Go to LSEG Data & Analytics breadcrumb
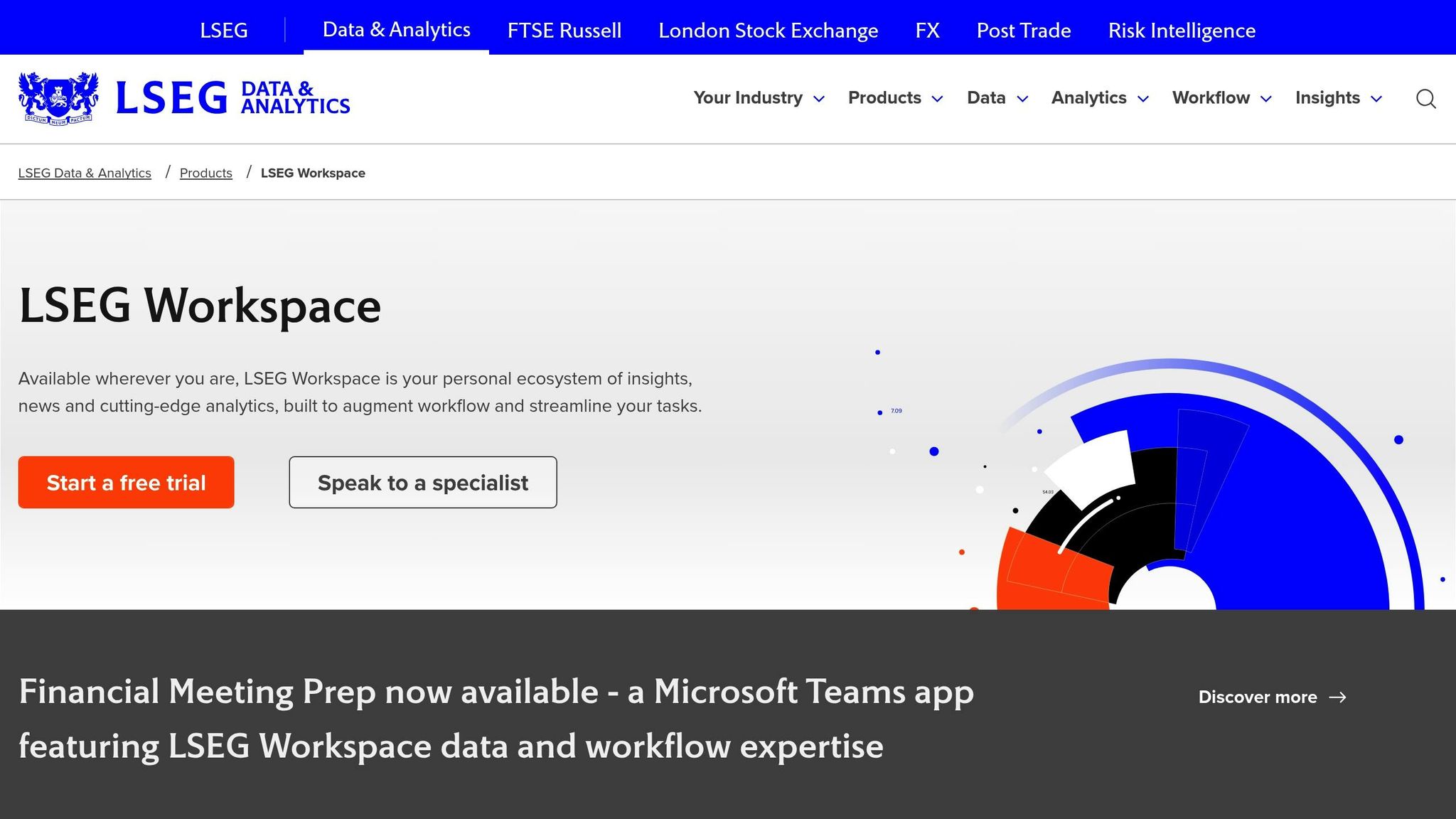Screen dimensions: 1456x819 click(x=85, y=173)
